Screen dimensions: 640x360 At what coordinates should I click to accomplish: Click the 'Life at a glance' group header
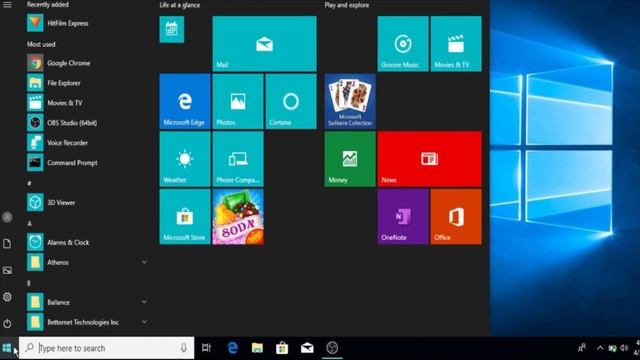[180, 5]
